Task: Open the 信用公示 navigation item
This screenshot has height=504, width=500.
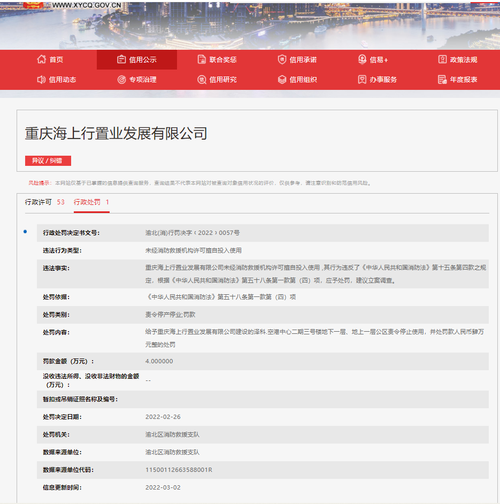Action: (x=137, y=60)
